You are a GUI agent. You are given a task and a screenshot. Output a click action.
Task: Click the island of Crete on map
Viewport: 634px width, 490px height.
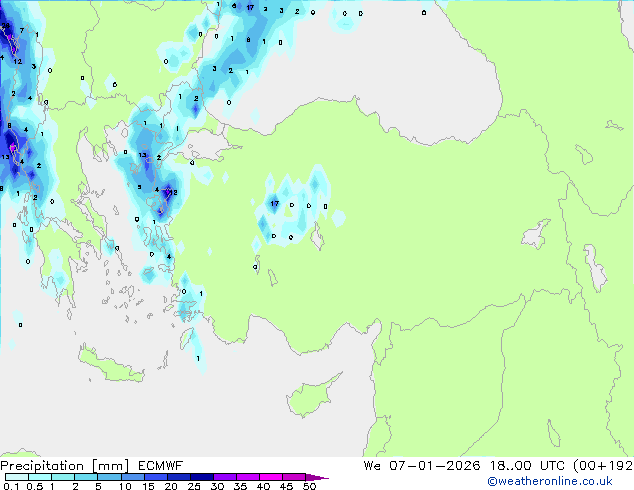111,365
